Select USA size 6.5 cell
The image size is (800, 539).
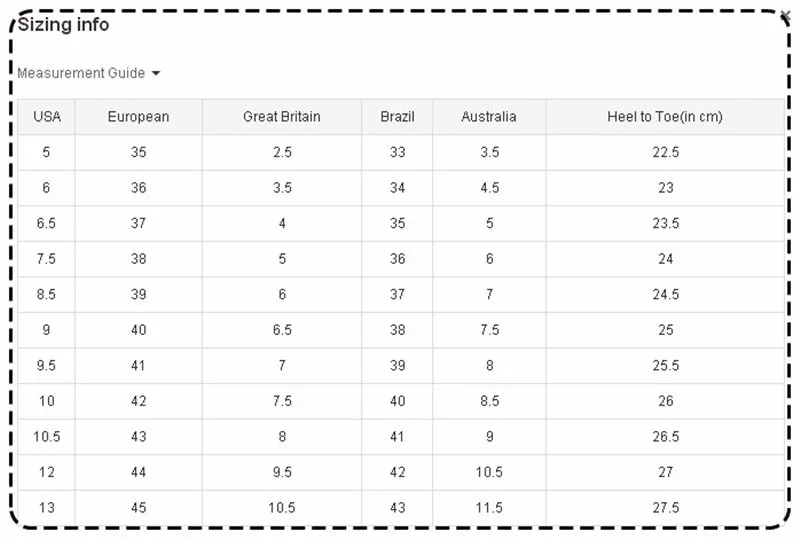[46, 224]
